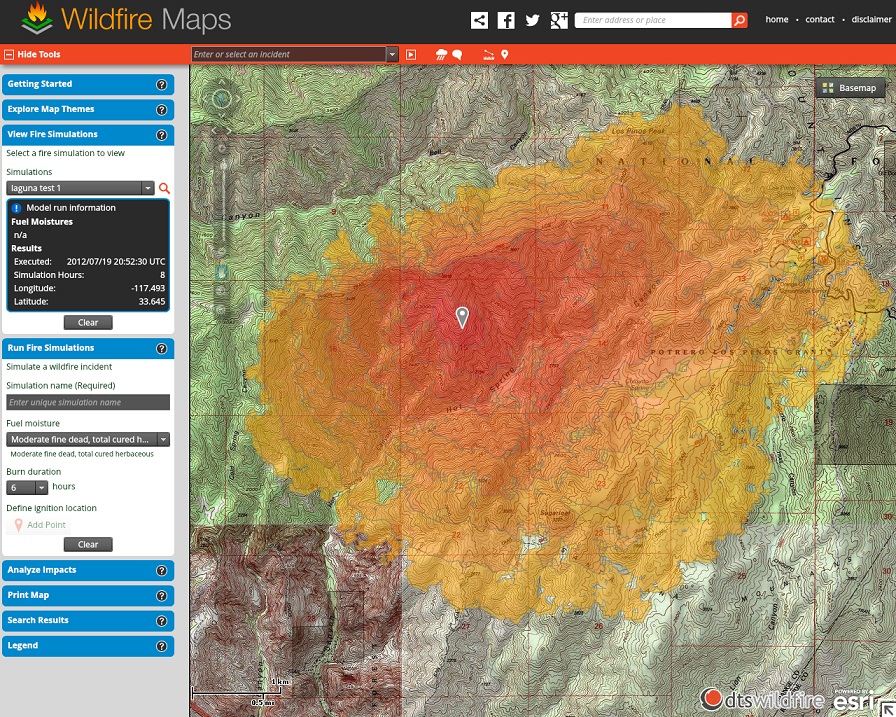Open the Enter or select an incident dropdown

pyautogui.click(x=393, y=55)
